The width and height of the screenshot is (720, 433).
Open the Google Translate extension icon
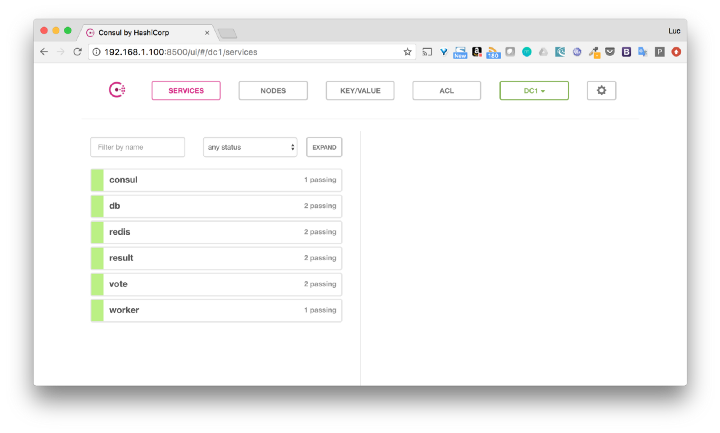[643, 52]
